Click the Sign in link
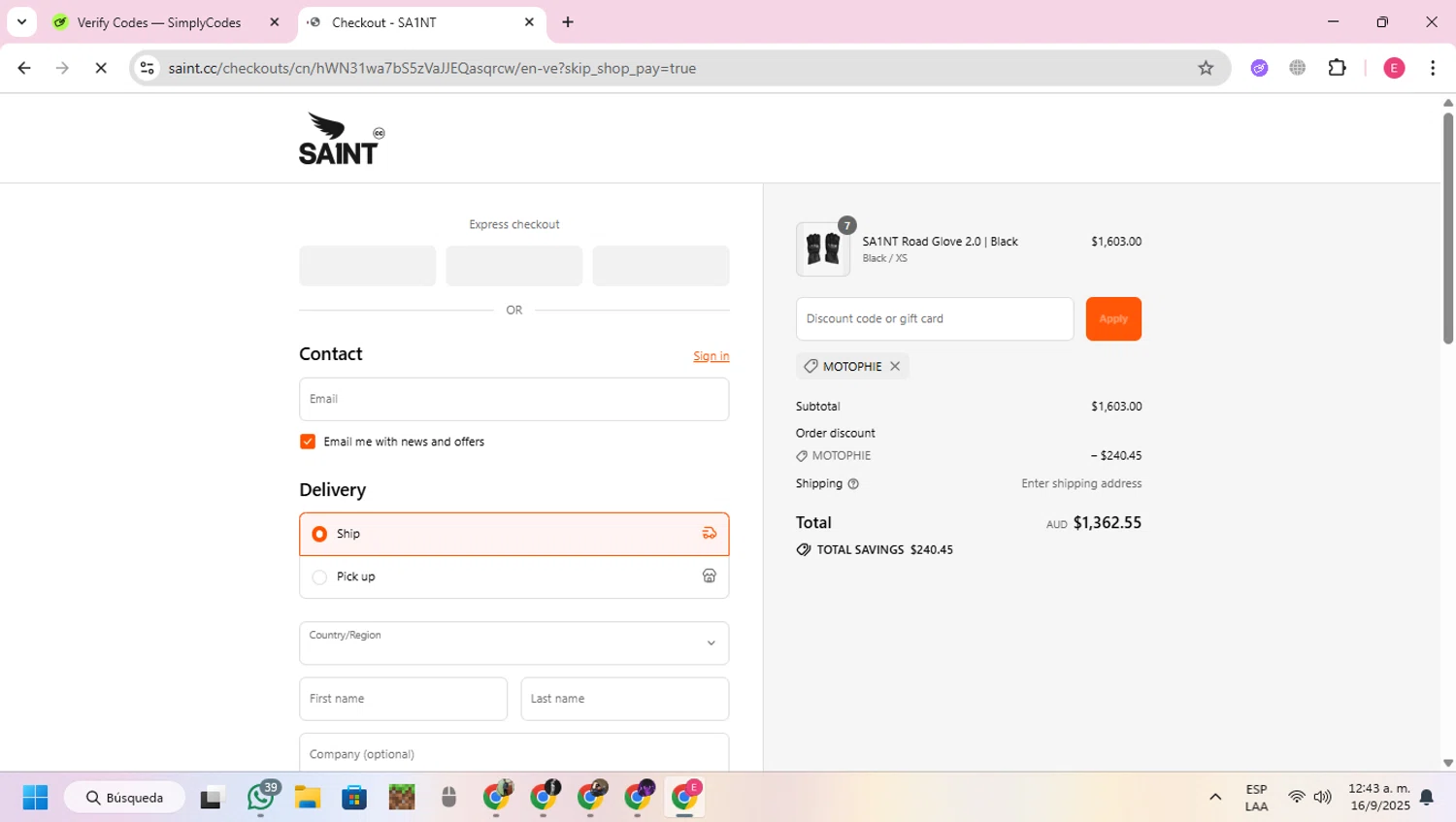This screenshot has height=822, width=1456. click(x=711, y=356)
